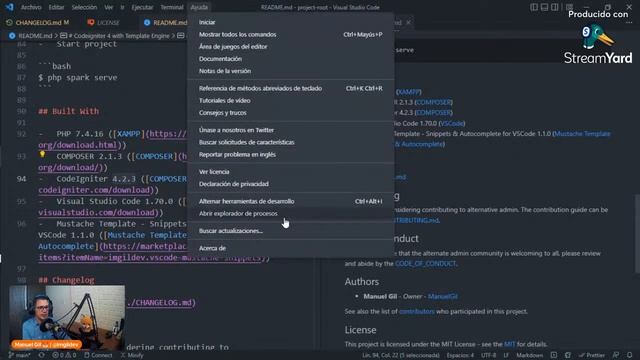Switch to the CHANGELOG.md tab
Image resolution: width=640 pixels, height=360 pixels.
(38, 22)
